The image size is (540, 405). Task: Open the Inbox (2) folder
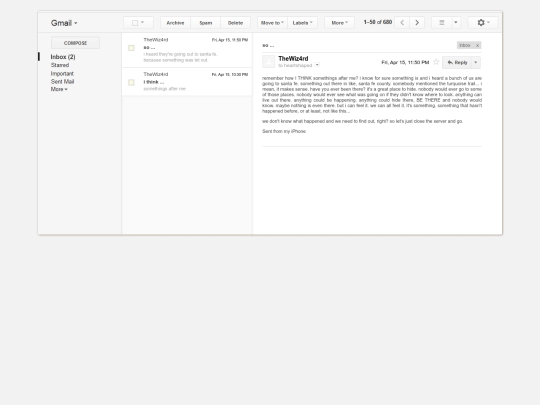(x=63, y=57)
